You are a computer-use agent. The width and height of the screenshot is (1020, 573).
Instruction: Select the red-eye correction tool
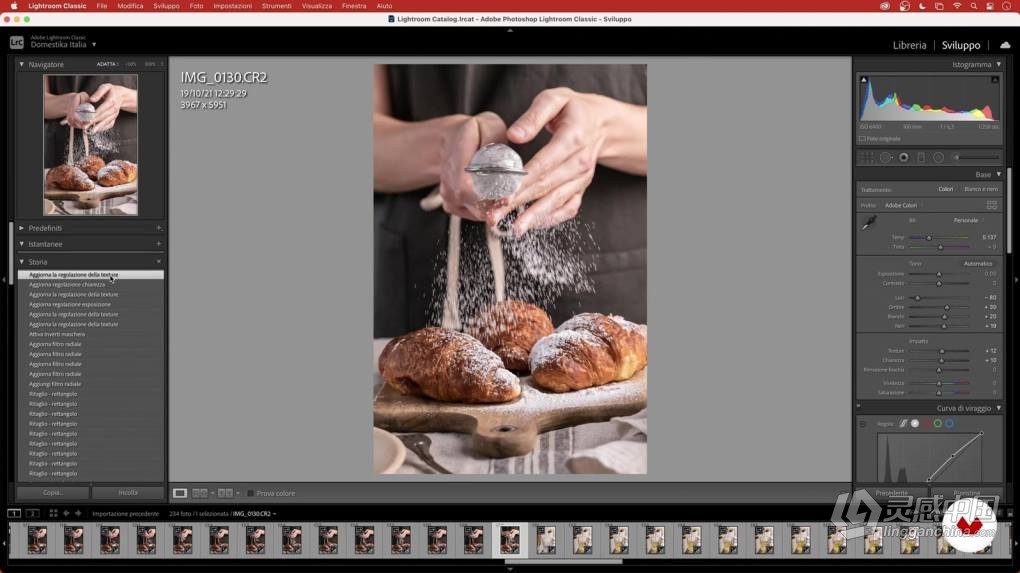click(903, 157)
